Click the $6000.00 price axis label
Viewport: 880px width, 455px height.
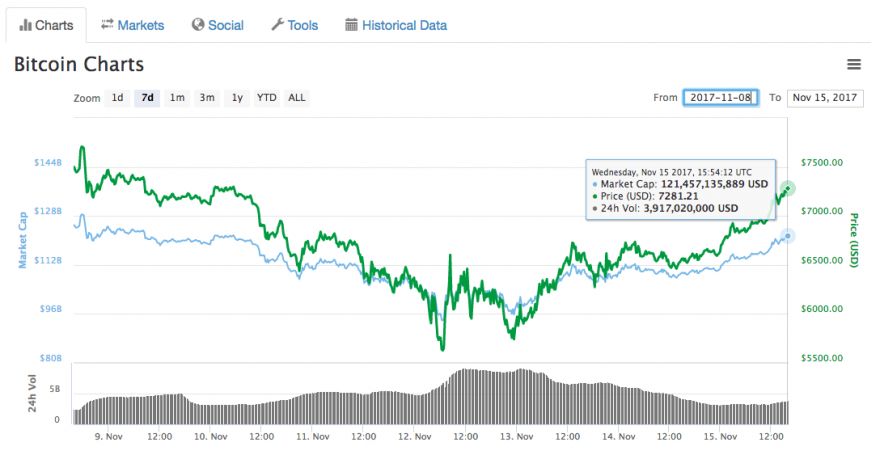[x=822, y=309]
